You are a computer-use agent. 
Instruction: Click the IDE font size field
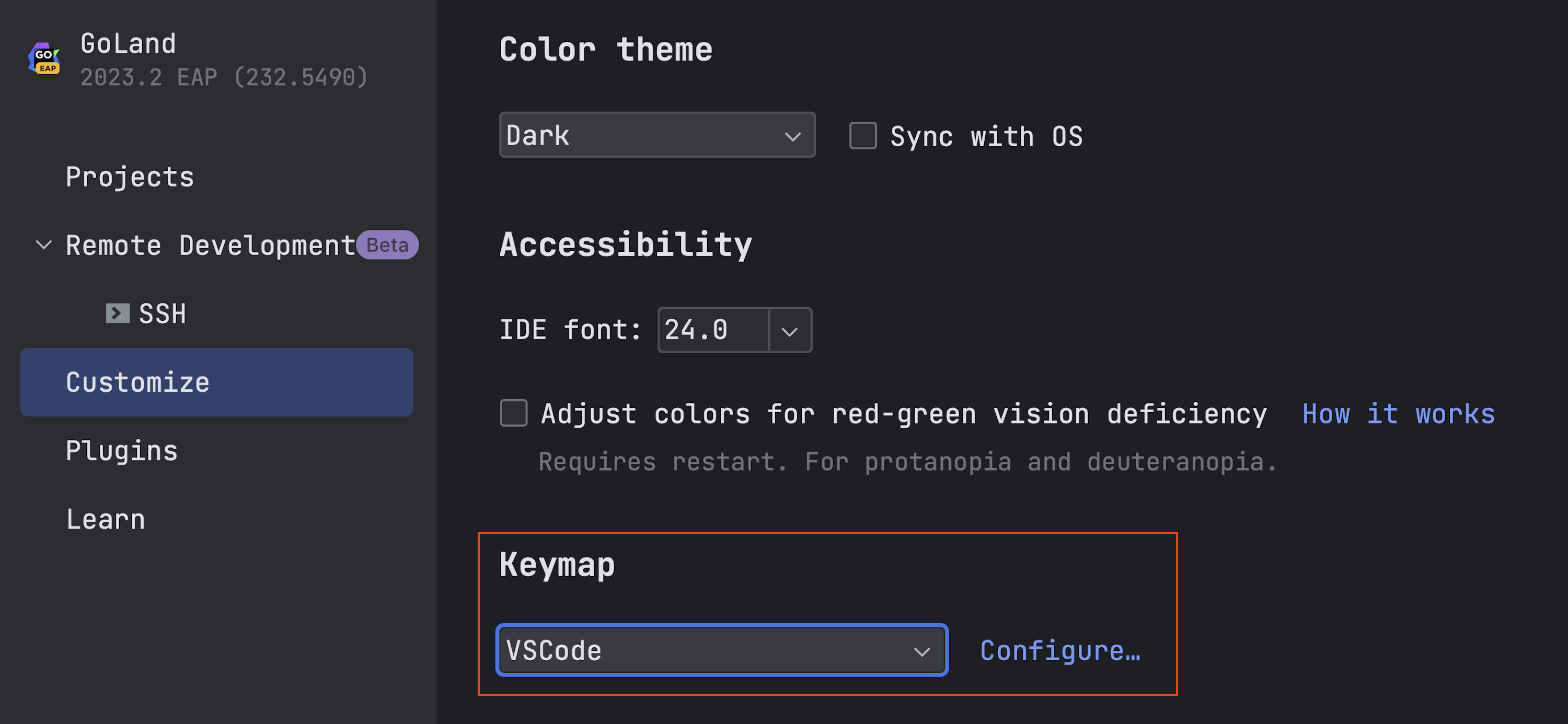click(x=712, y=330)
